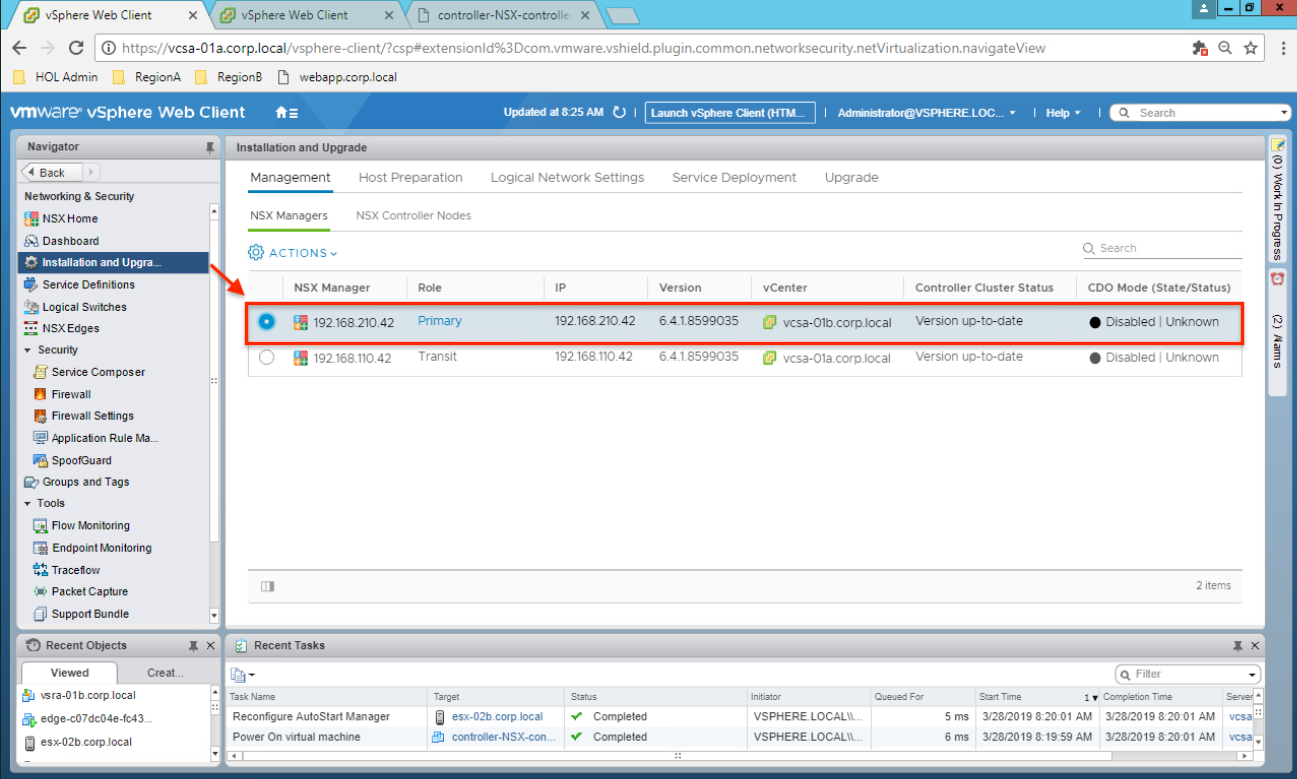
Task: Bookmark this page with the star icon
Action: coord(1250,48)
